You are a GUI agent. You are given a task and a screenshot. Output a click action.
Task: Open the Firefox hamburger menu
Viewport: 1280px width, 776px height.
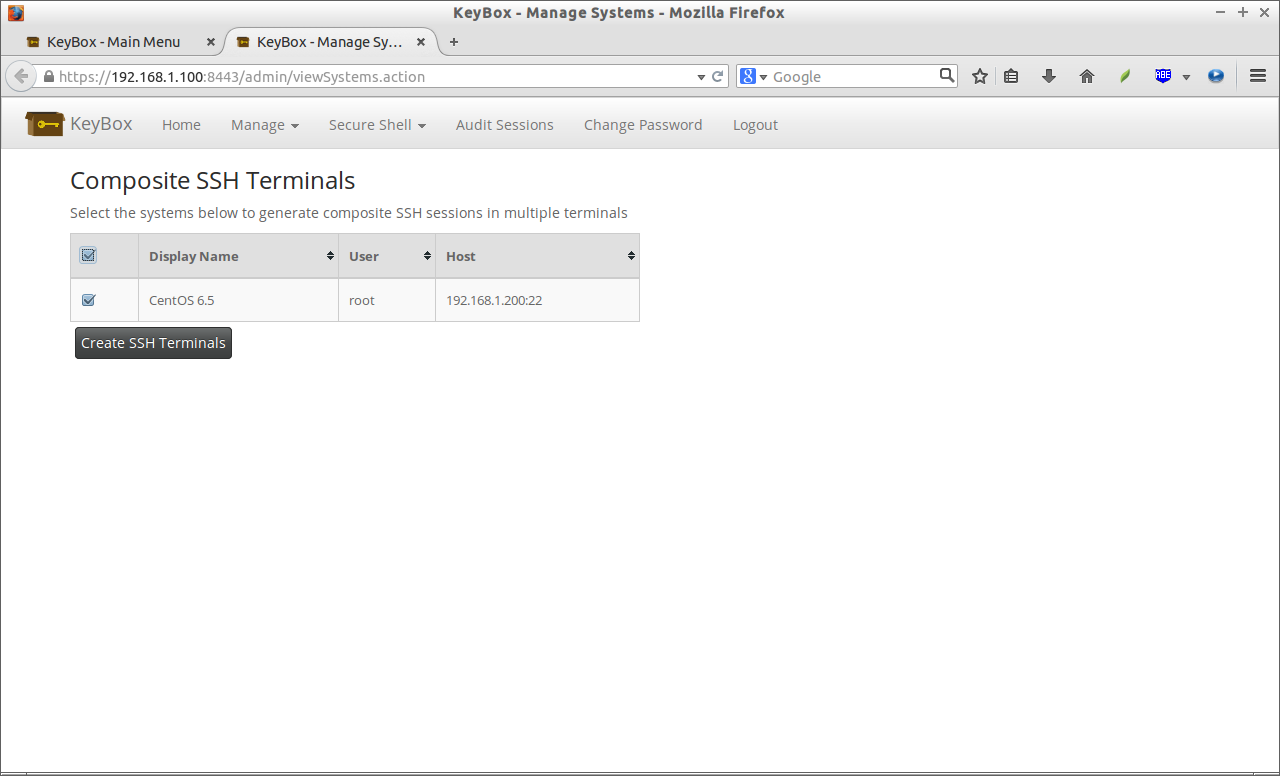pos(1258,76)
